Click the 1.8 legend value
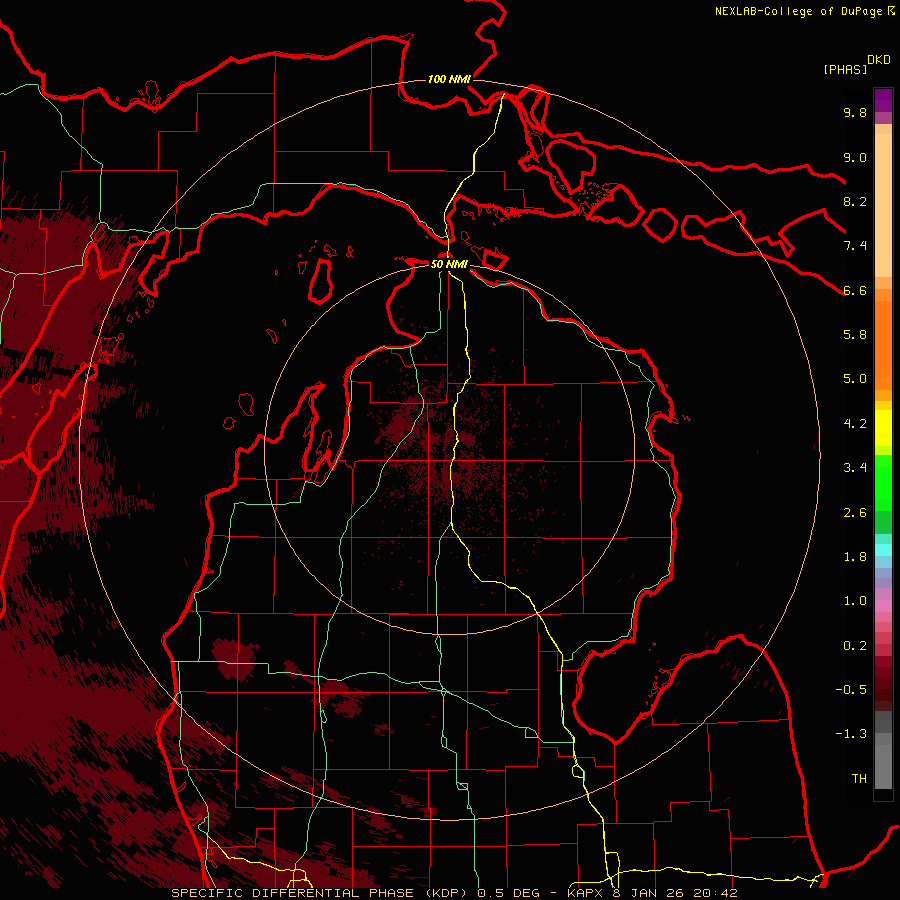 855,557
